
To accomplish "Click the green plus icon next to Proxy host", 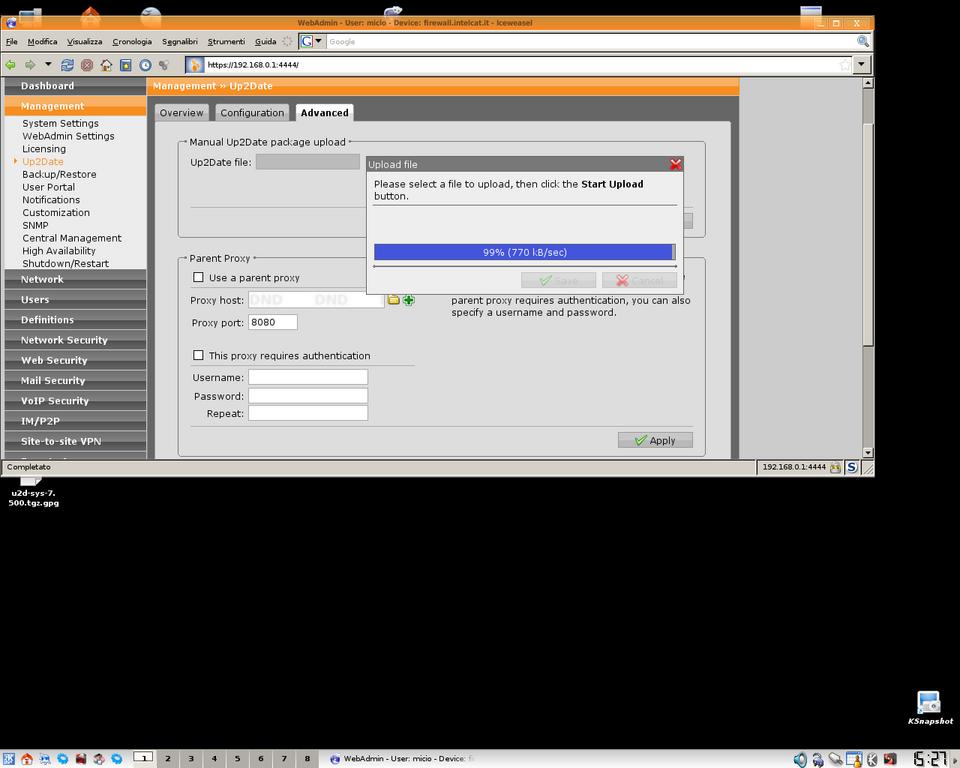I will click(x=409, y=300).
